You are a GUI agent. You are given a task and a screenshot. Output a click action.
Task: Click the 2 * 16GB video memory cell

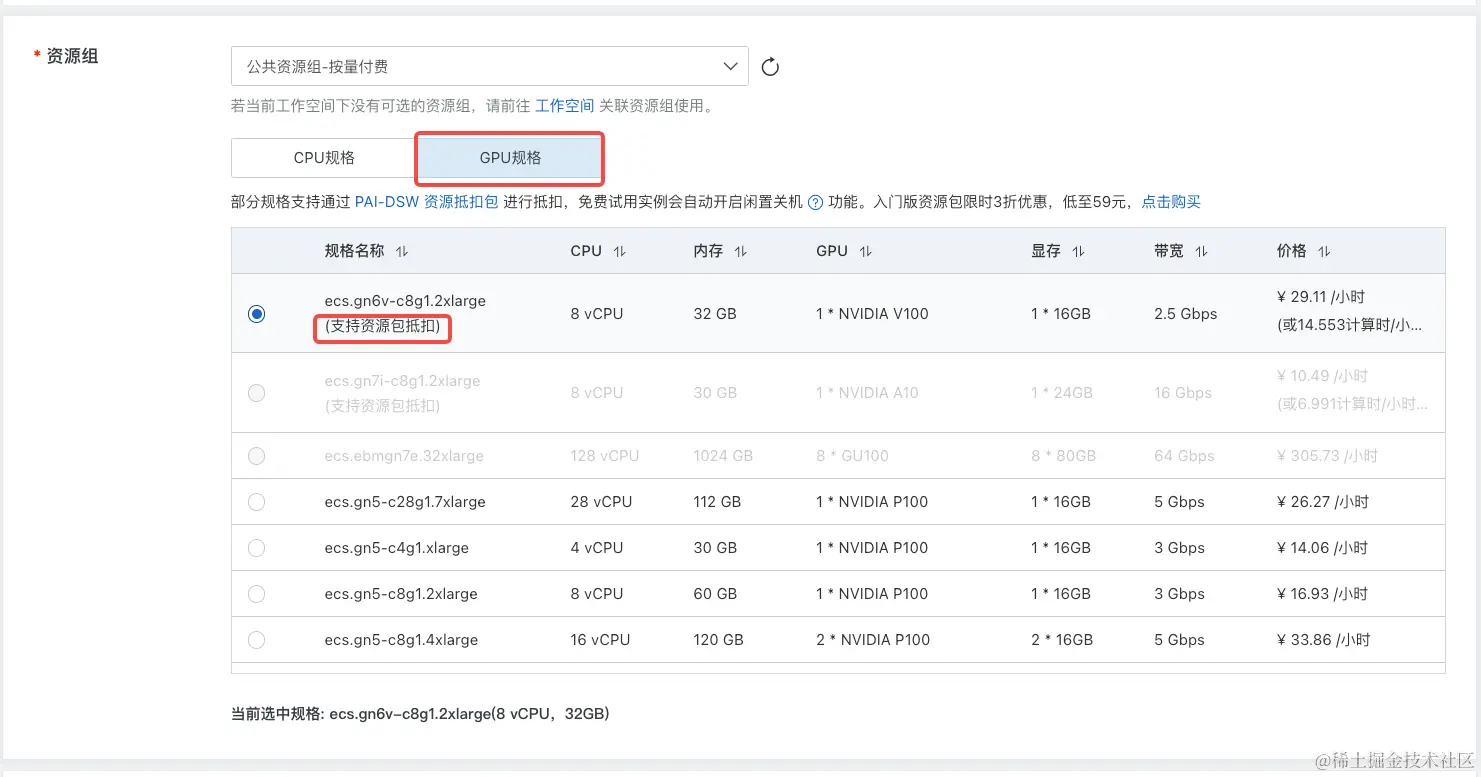(1062, 640)
